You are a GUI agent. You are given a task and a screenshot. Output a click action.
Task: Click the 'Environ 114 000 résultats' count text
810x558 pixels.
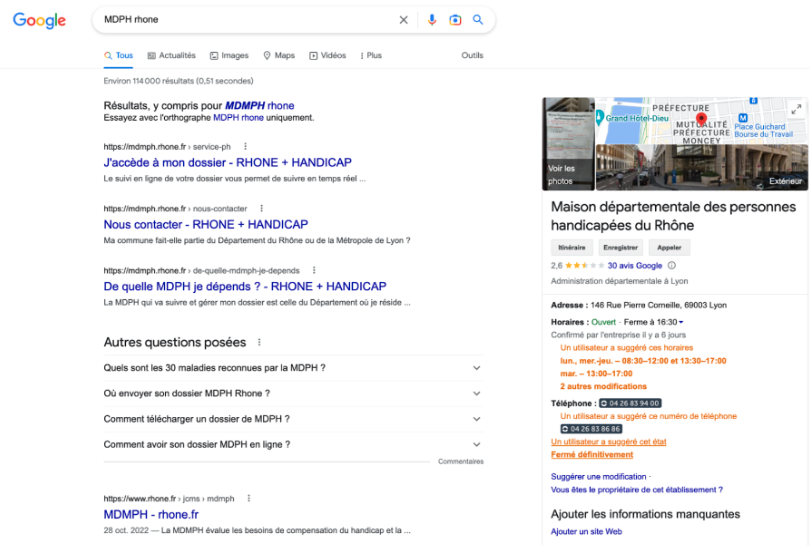pyautogui.click(x=178, y=81)
